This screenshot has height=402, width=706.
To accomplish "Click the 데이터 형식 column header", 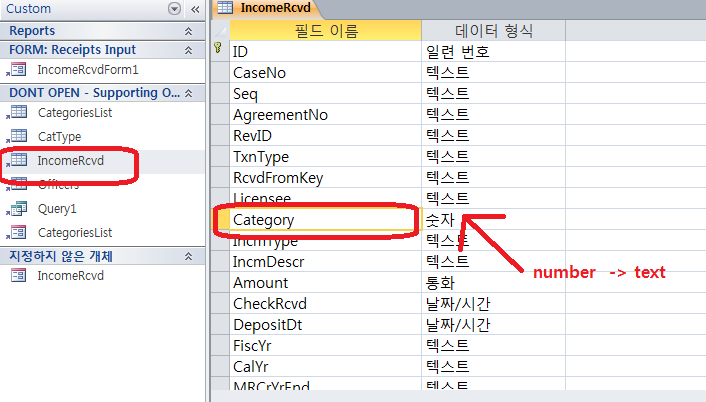I will pos(493,31).
